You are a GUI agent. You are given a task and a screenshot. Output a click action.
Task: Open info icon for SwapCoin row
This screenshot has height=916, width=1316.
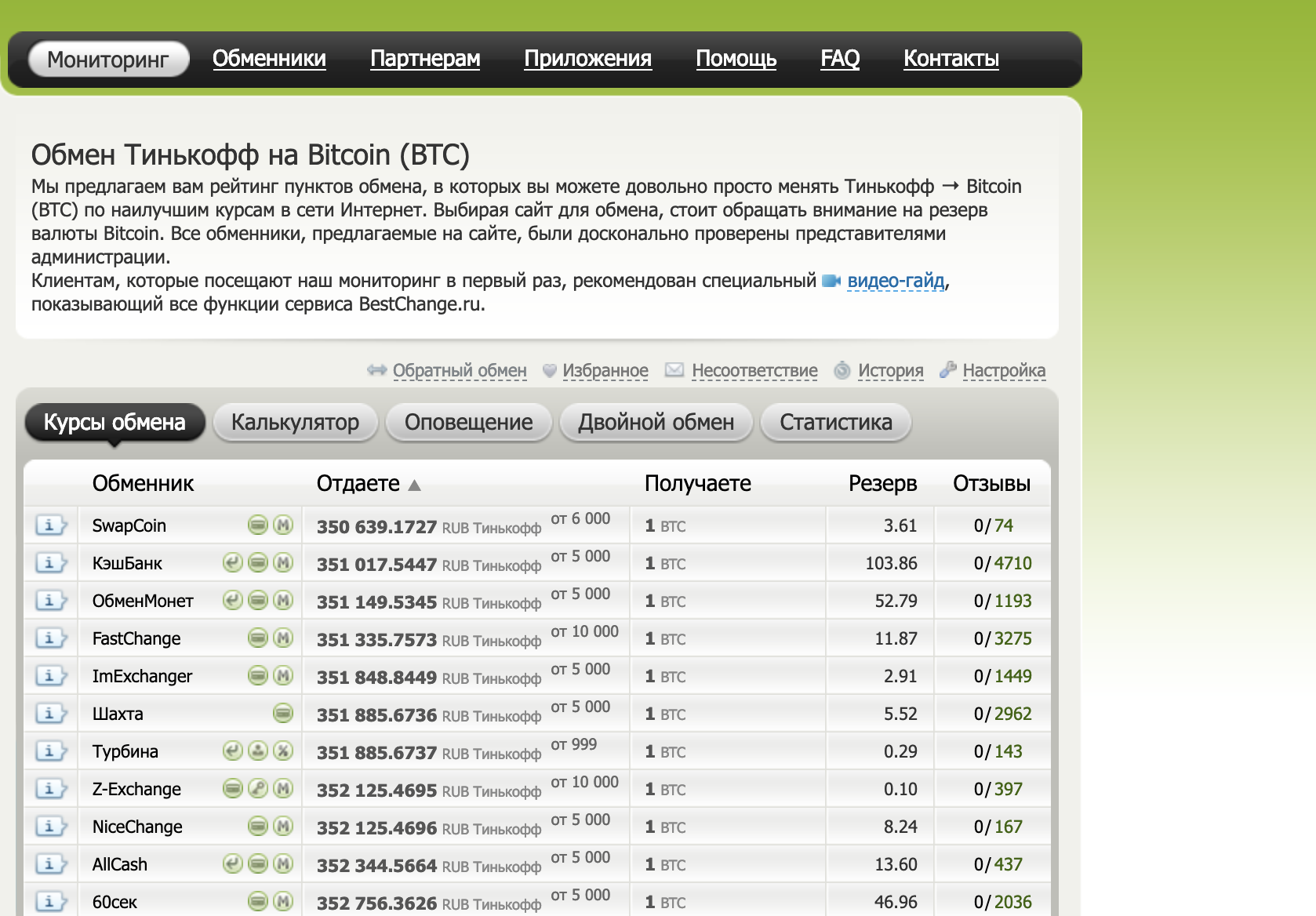51,525
